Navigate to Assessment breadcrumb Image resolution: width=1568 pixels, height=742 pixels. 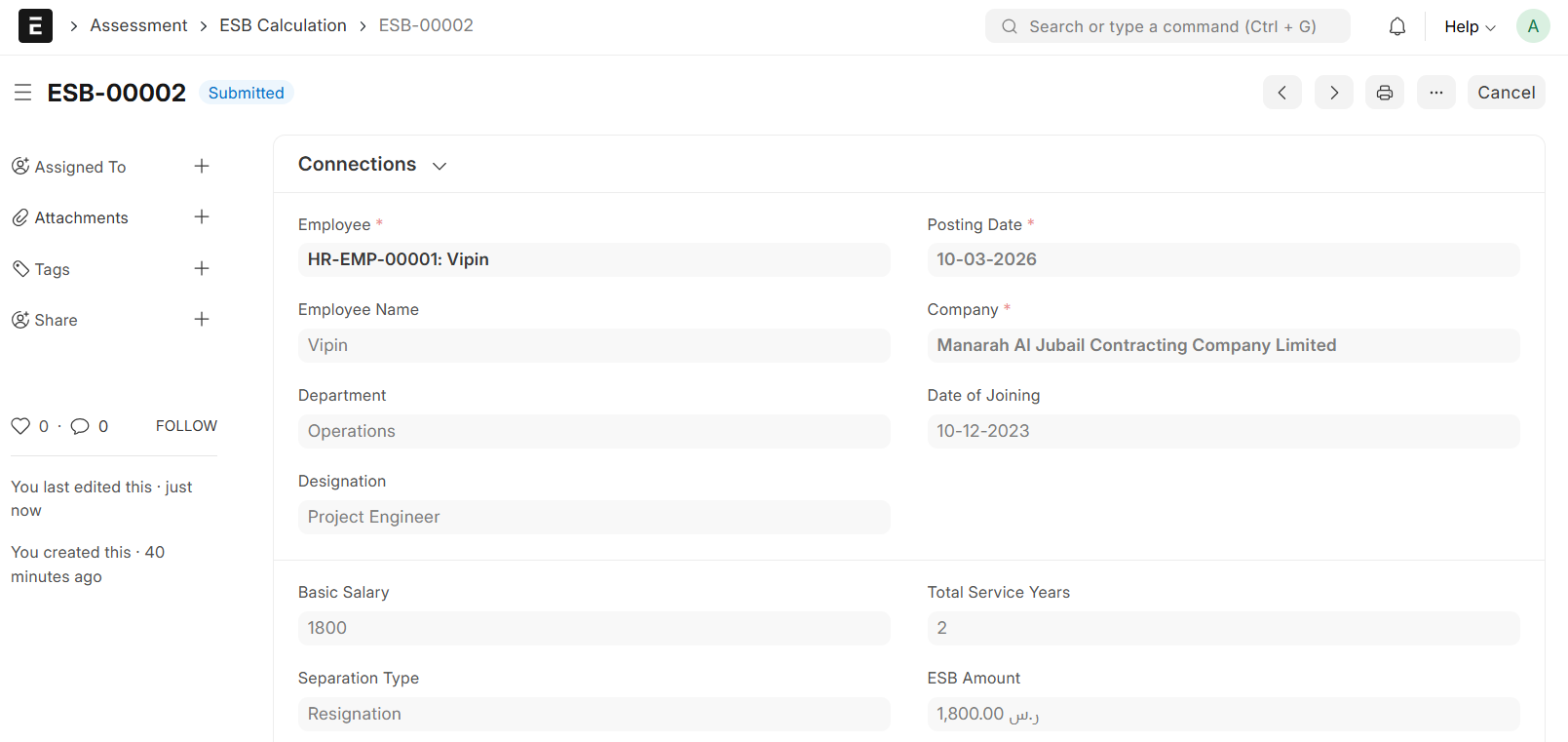tap(138, 25)
